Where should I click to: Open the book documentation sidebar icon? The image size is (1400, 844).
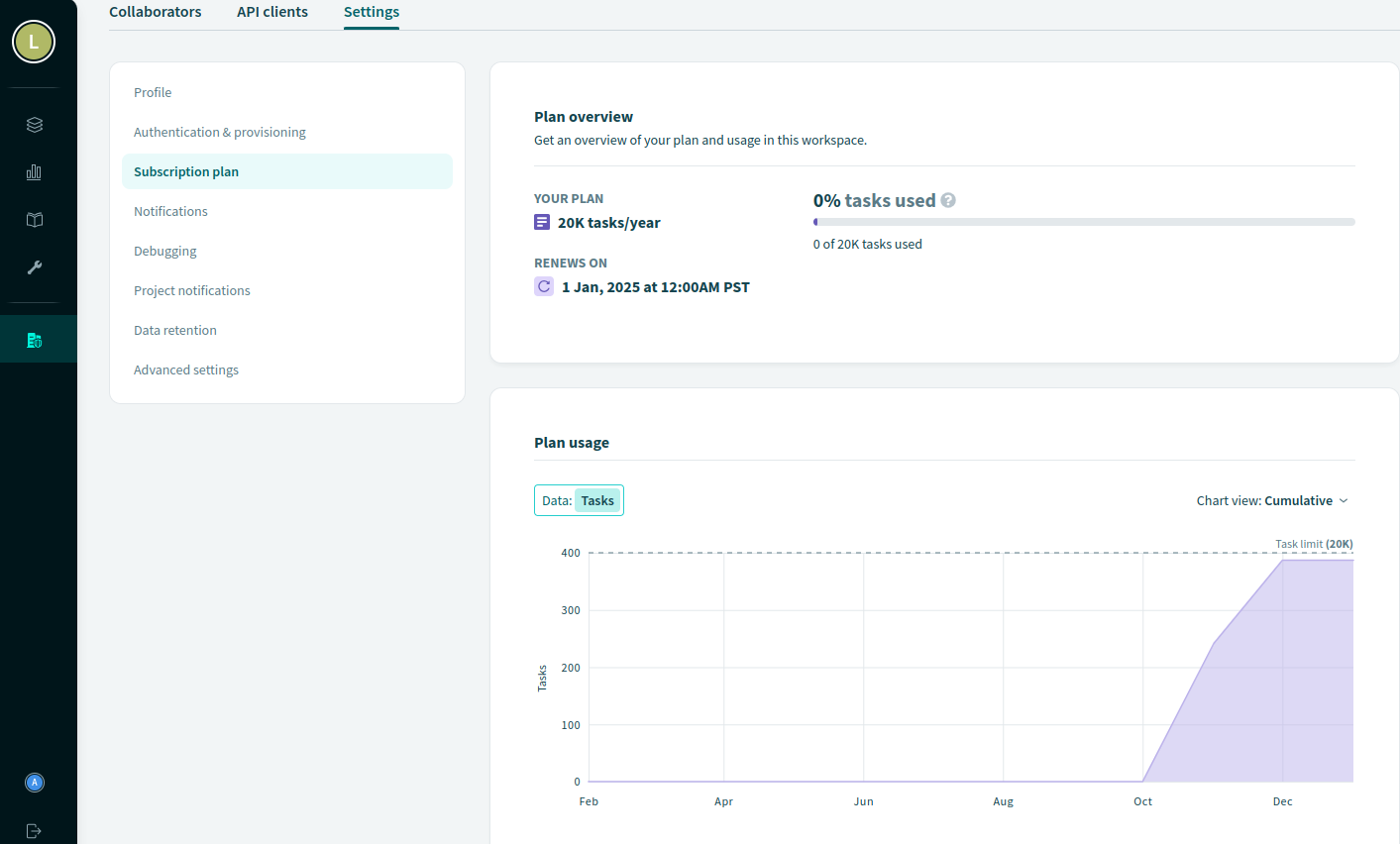pos(35,220)
